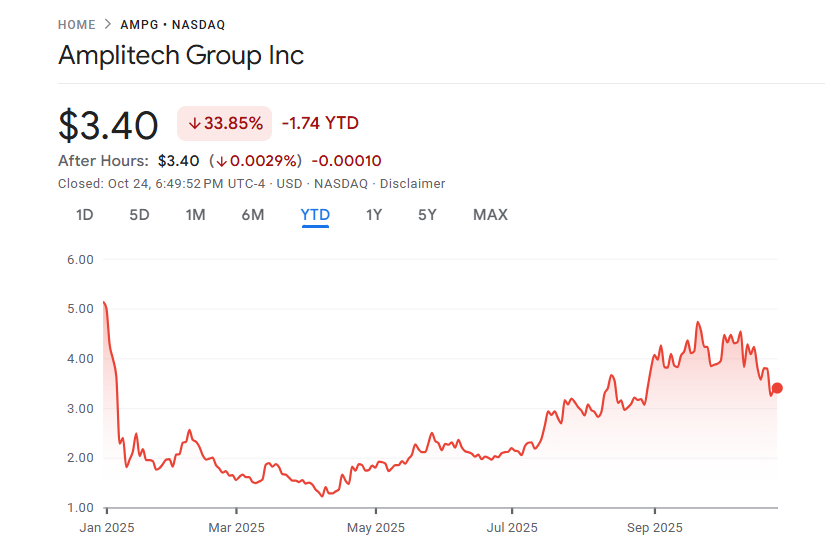Show the 1Y price chart
Image resolution: width=825 pixels, height=535 pixels.
pyautogui.click(x=374, y=215)
